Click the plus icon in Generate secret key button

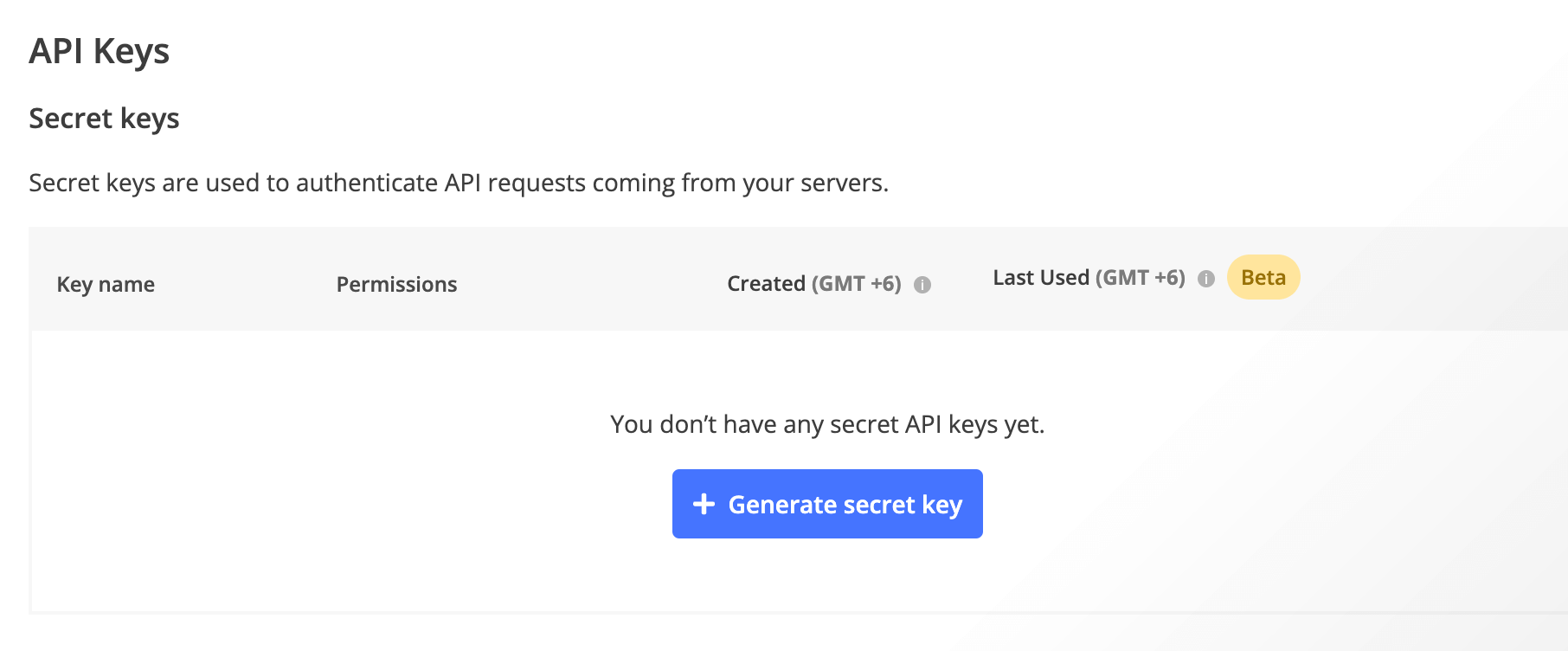point(704,503)
